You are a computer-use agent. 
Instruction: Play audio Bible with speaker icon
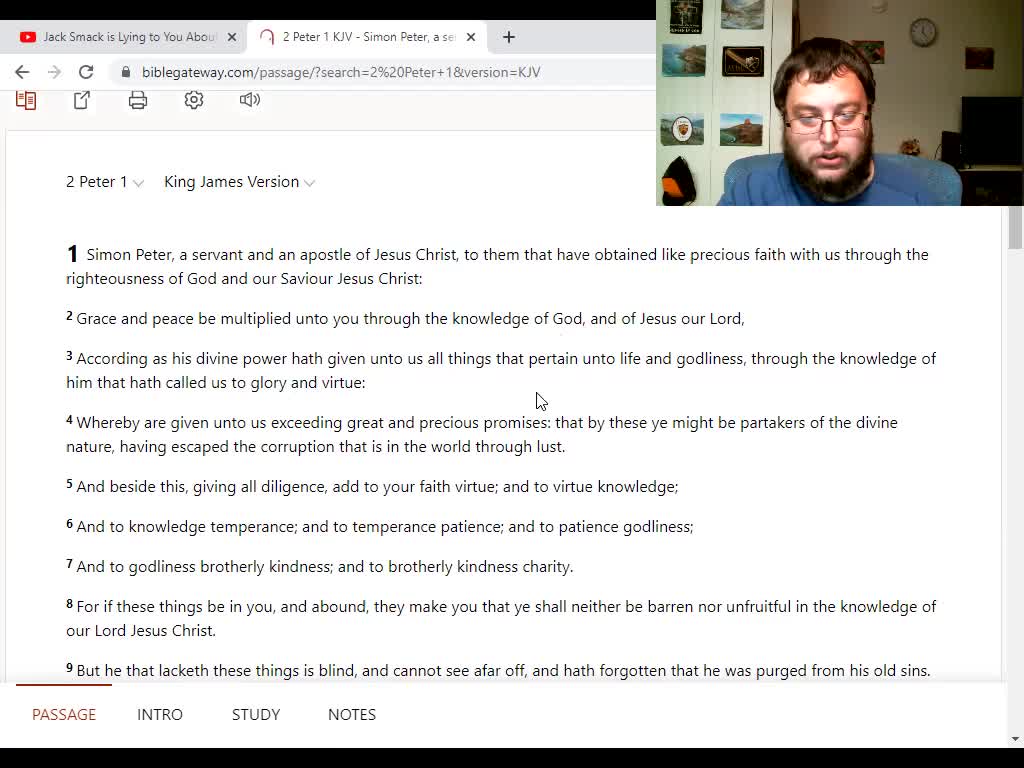249,100
